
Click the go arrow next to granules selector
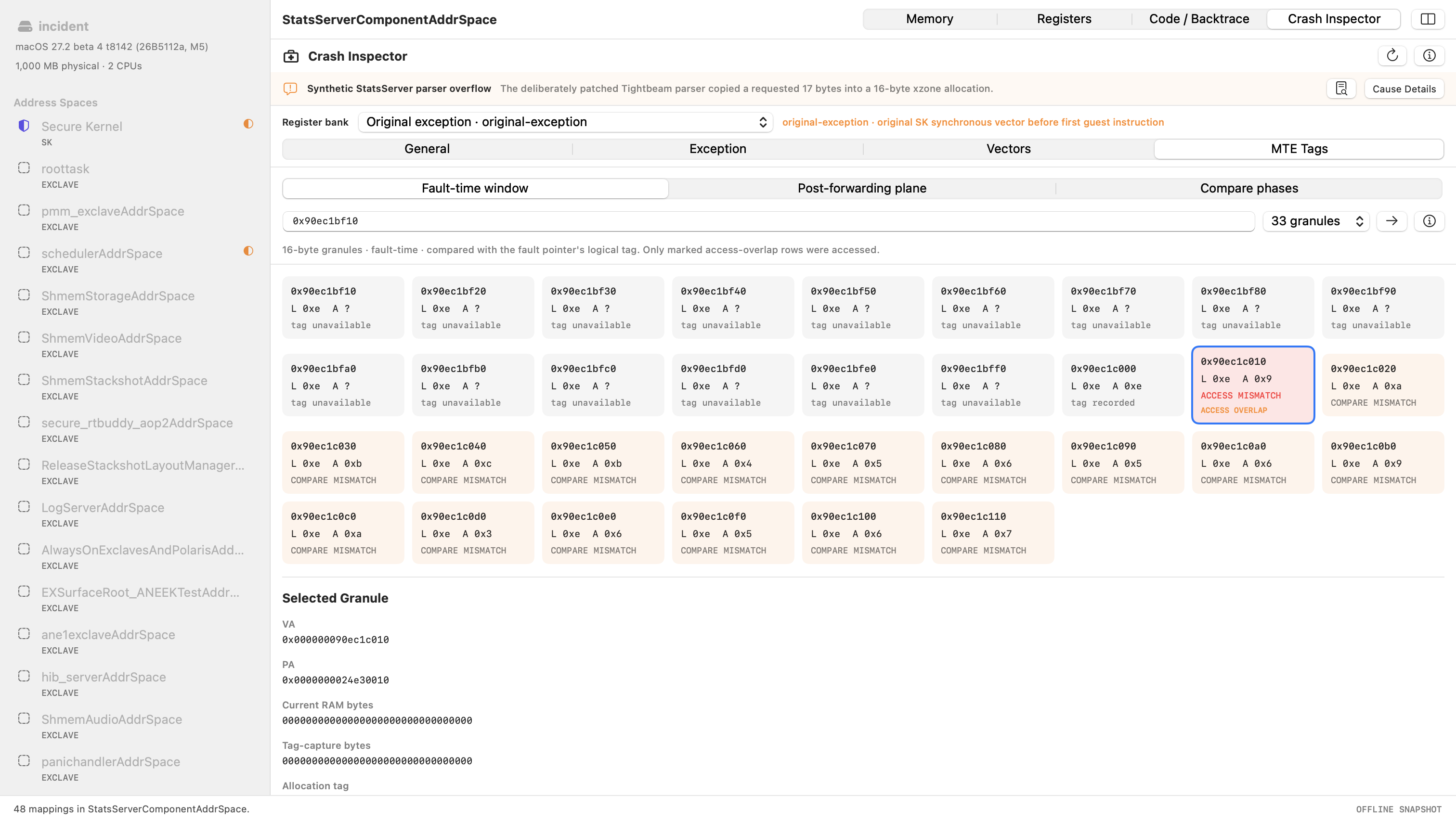[x=1391, y=221]
